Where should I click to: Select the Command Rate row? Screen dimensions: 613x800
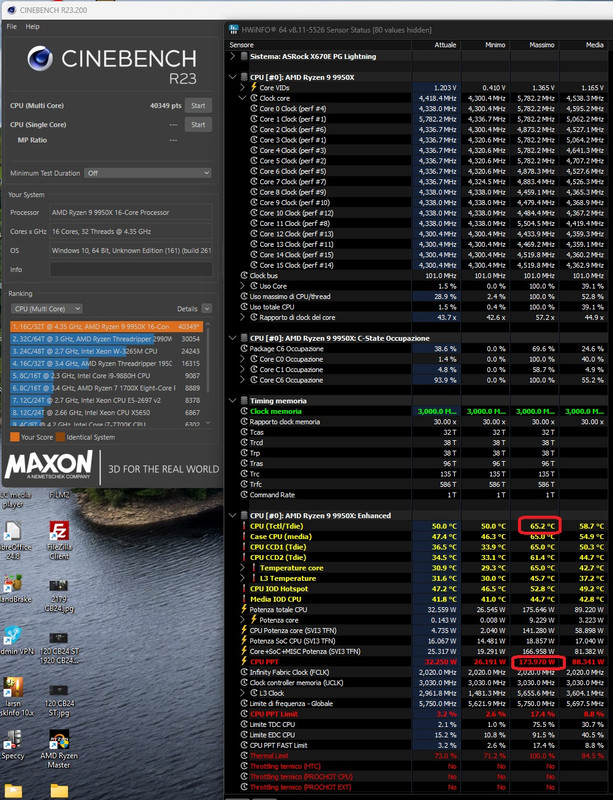click(x=416, y=494)
